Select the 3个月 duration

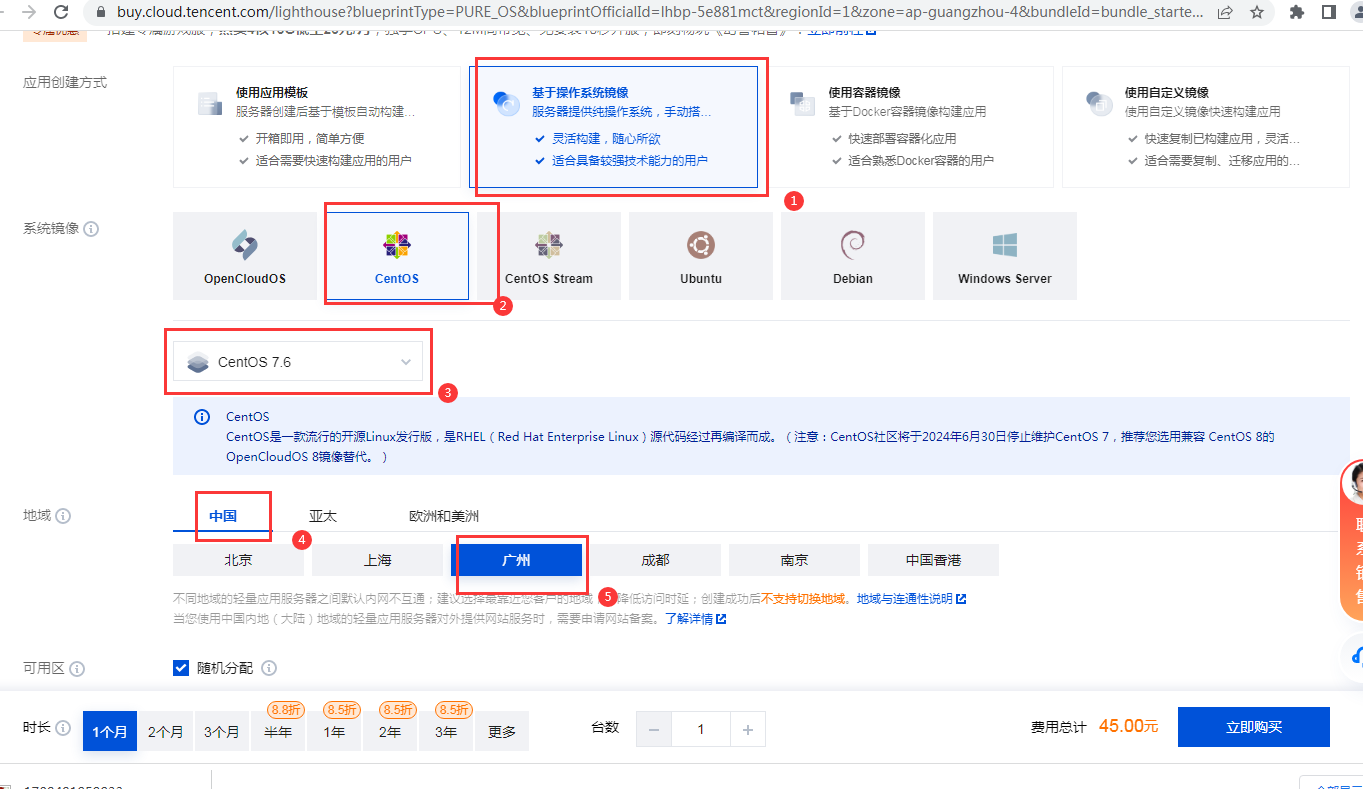click(222, 731)
